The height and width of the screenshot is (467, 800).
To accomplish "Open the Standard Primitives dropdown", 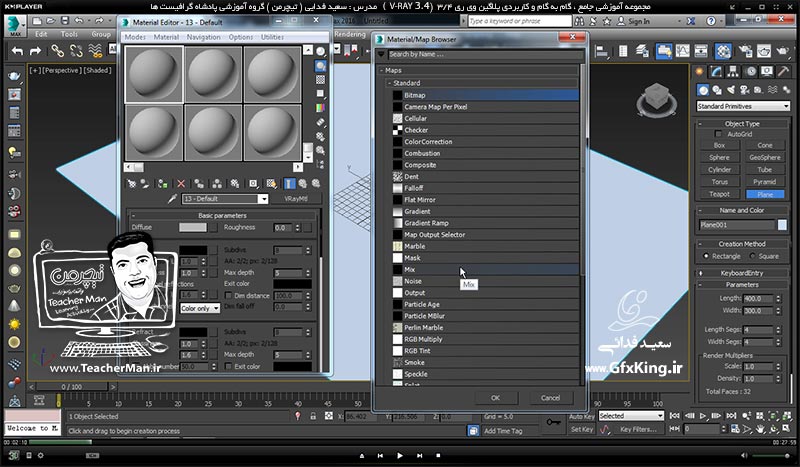I will pyautogui.click(x=743, y=106).
